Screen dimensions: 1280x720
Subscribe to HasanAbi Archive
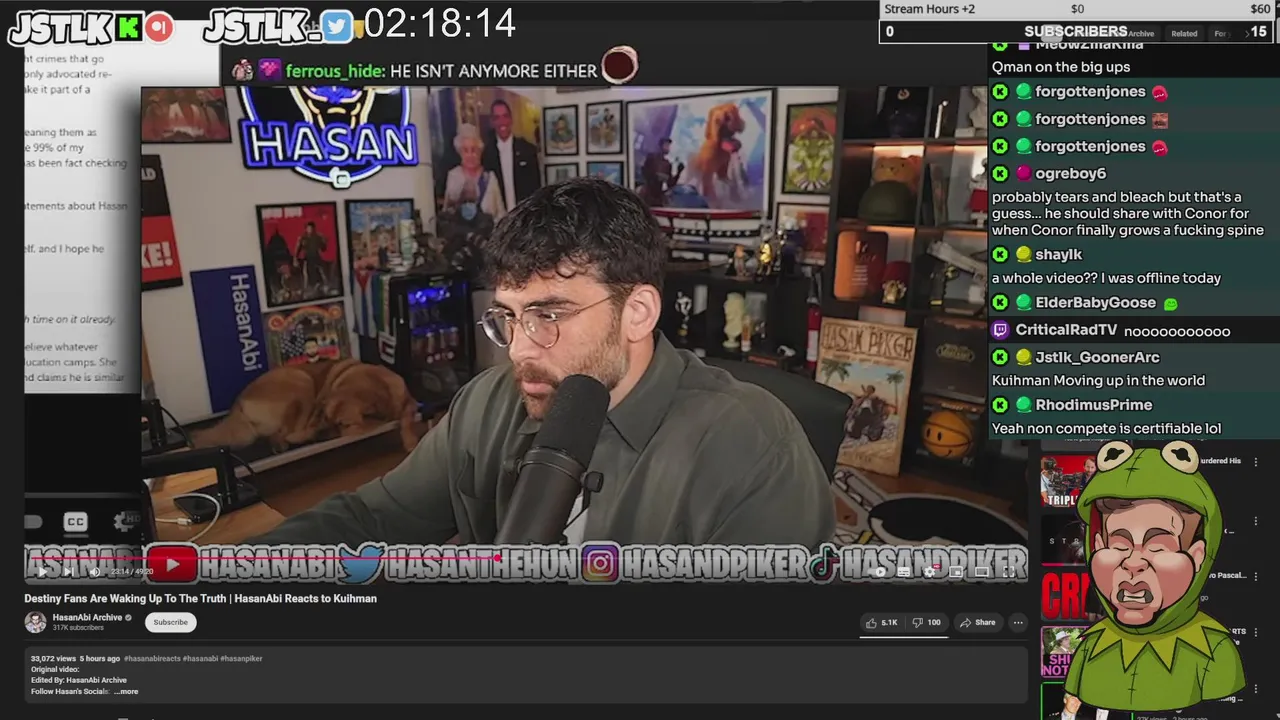point(170,622)
